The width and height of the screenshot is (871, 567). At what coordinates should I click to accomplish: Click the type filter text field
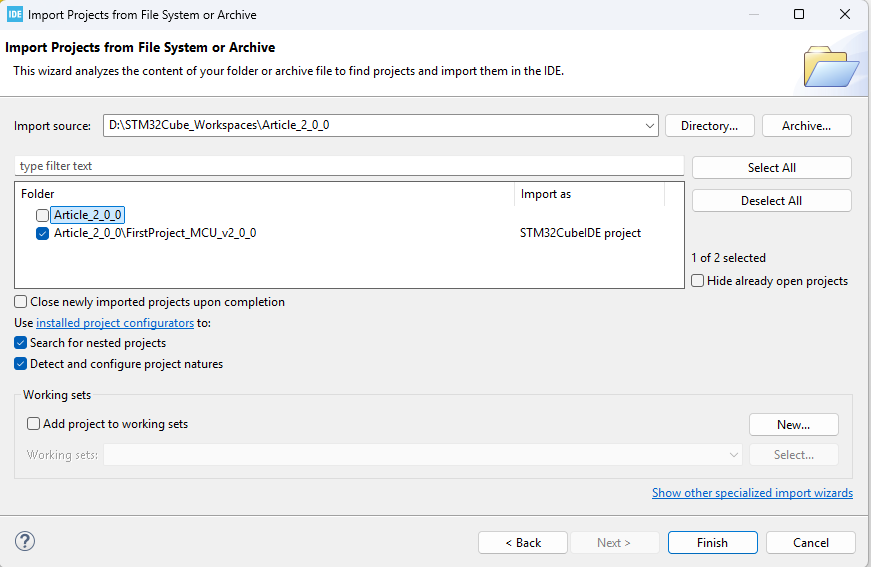tap(348, 166)
